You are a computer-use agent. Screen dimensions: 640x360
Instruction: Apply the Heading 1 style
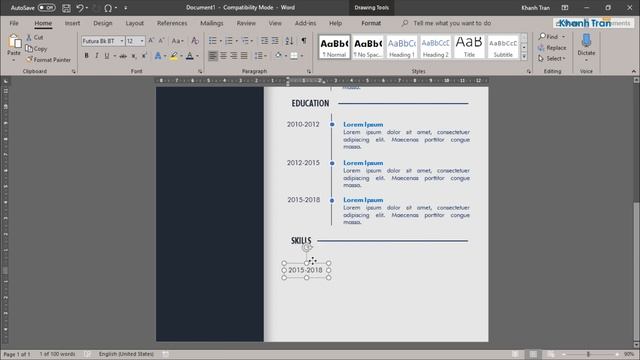[x=402, y=47]
